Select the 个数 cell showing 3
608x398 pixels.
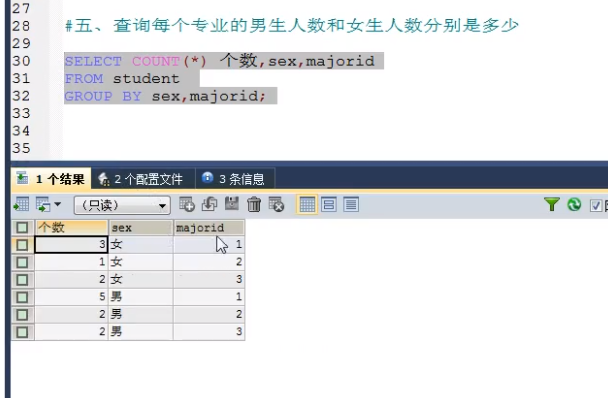click(x=71, y=244)
